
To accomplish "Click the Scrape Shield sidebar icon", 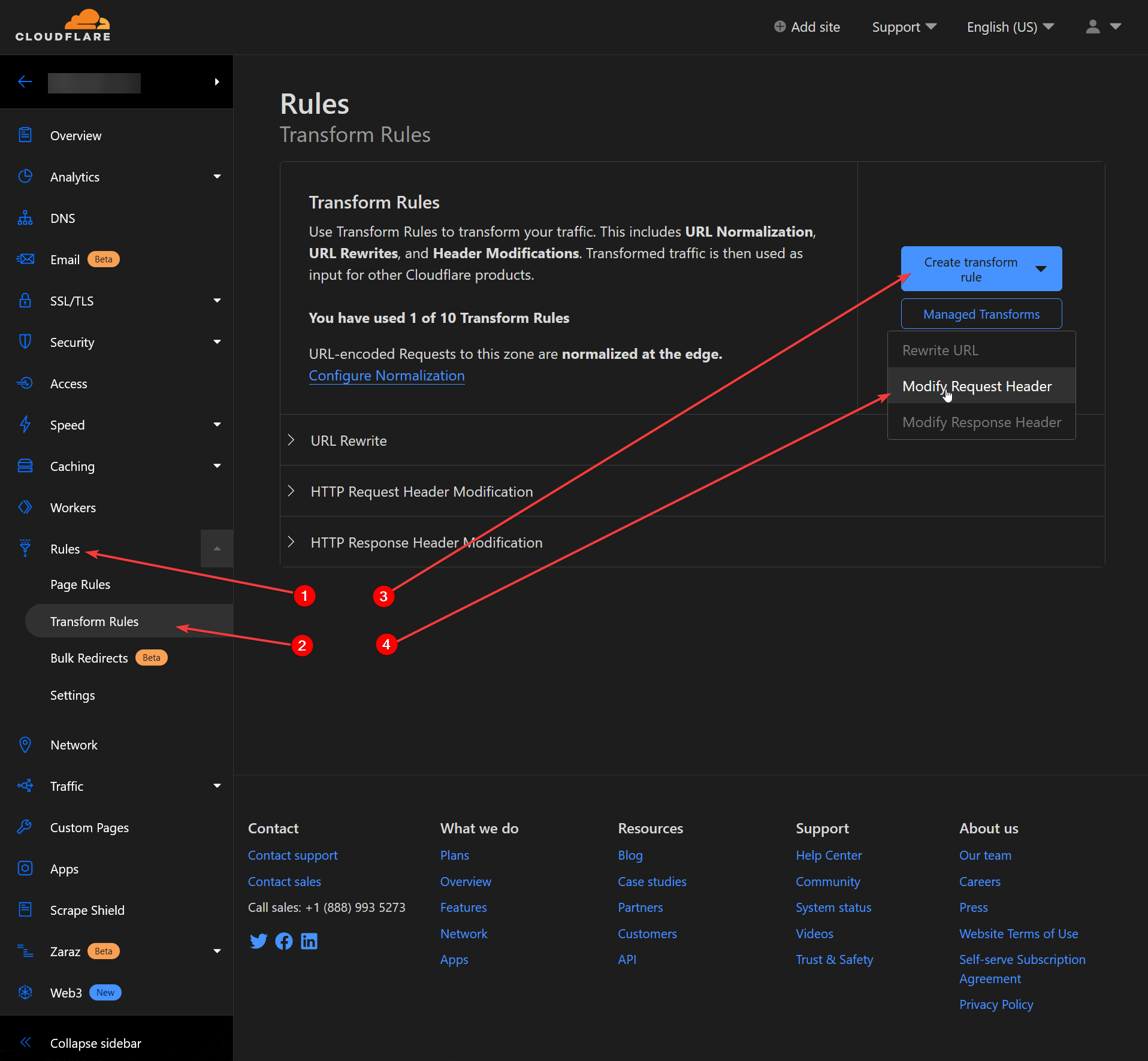I will 25,909.
